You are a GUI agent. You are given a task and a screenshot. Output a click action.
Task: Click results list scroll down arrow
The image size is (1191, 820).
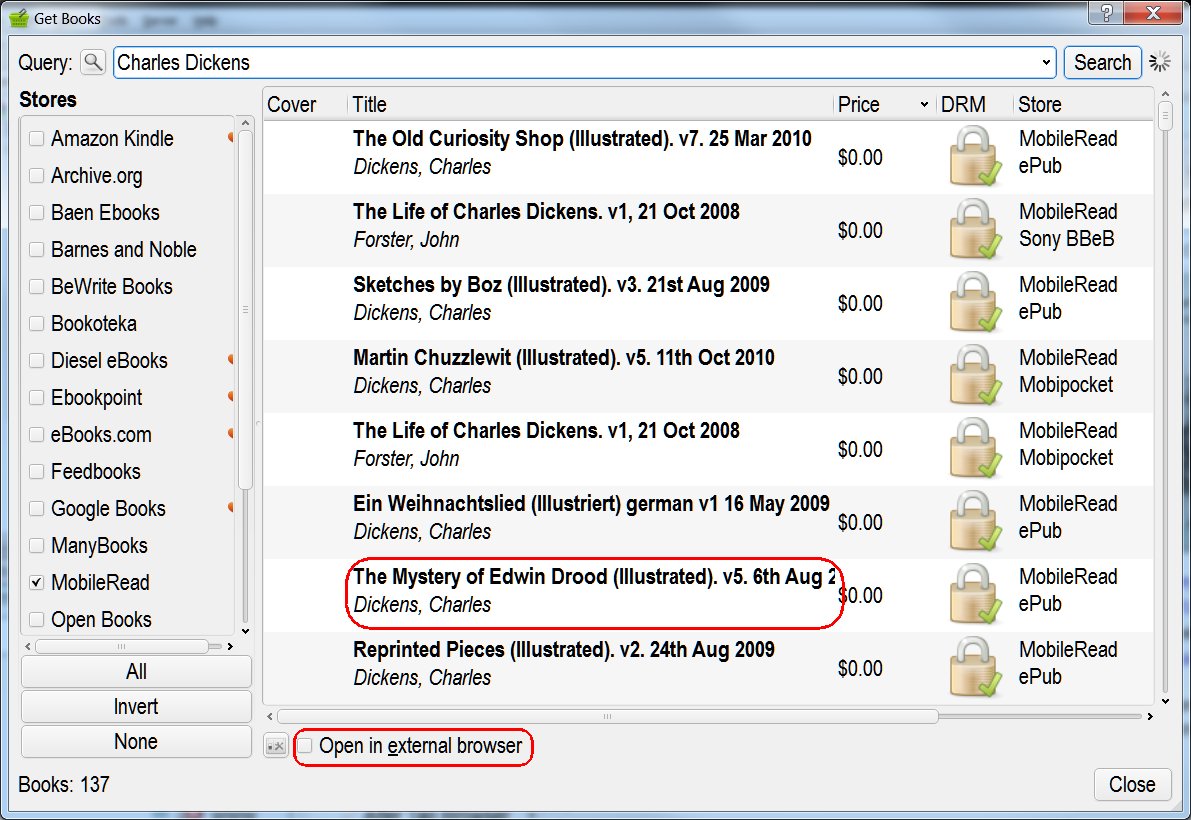click(x=1165, y=701)
